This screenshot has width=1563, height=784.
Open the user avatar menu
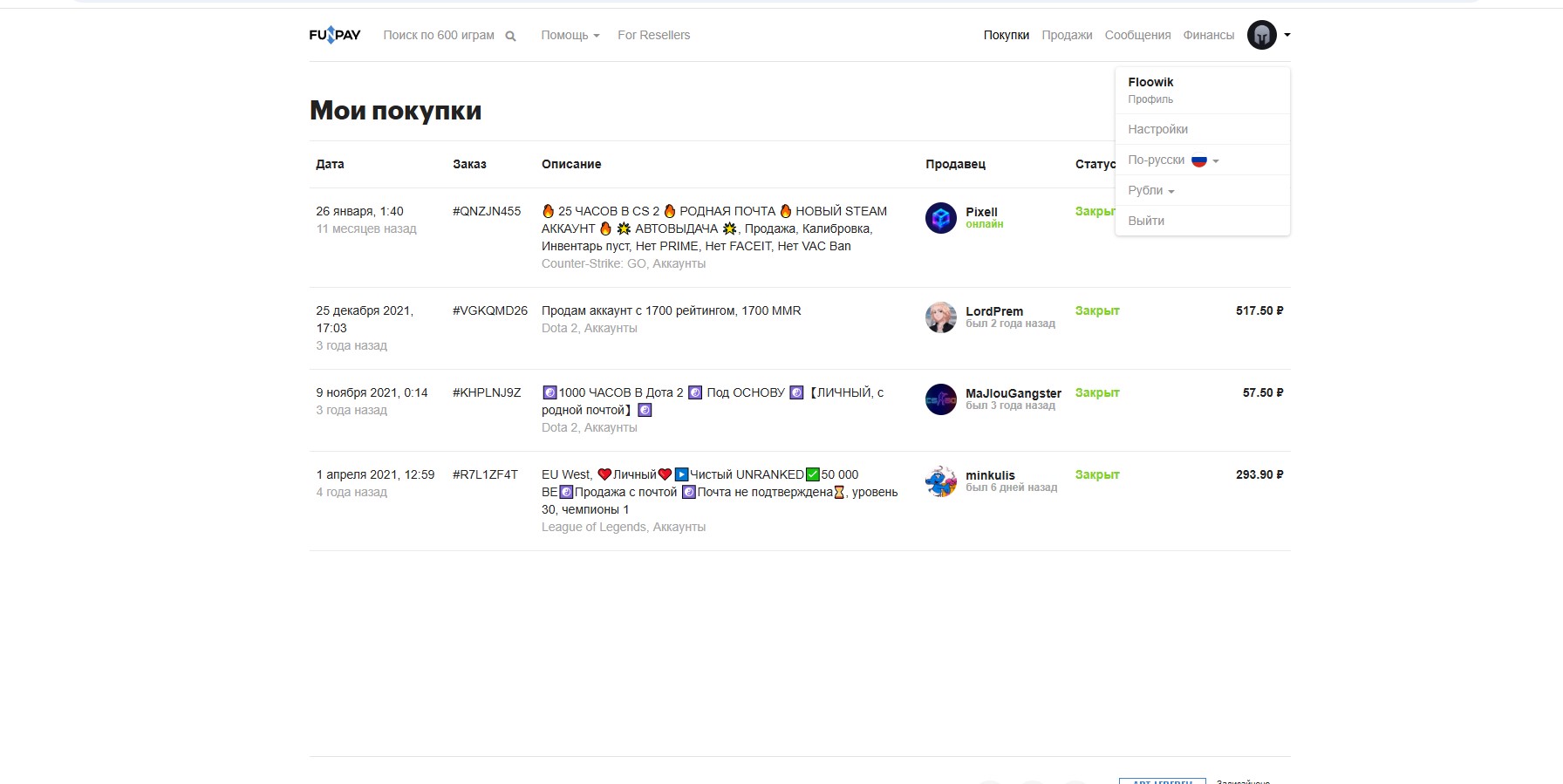click(1262, 35)
